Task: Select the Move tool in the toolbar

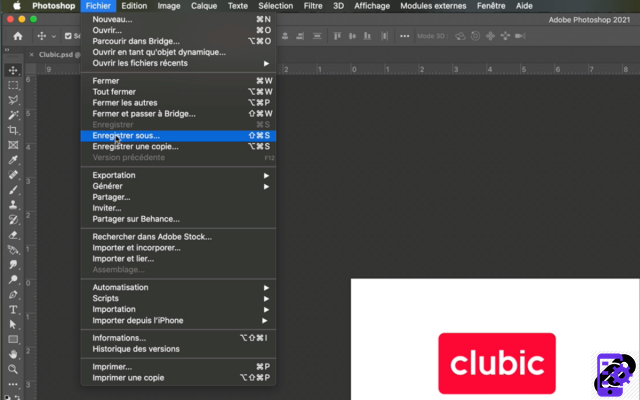Action: pos(13,70)
